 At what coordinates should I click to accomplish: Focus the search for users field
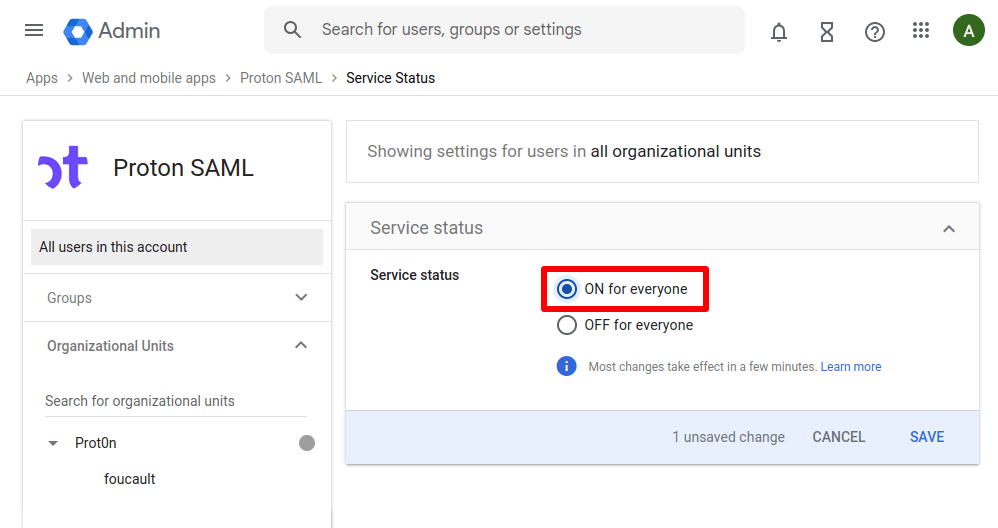504,30
